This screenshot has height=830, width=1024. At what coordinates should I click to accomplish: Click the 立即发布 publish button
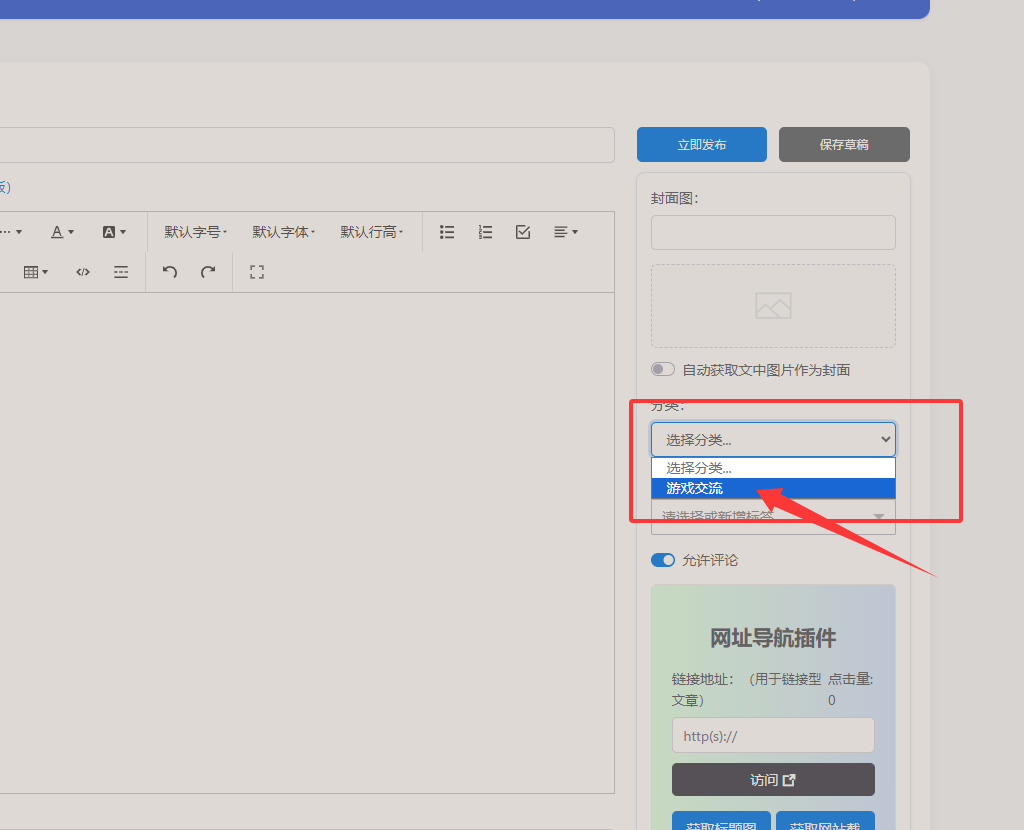[x=702, y=144]
